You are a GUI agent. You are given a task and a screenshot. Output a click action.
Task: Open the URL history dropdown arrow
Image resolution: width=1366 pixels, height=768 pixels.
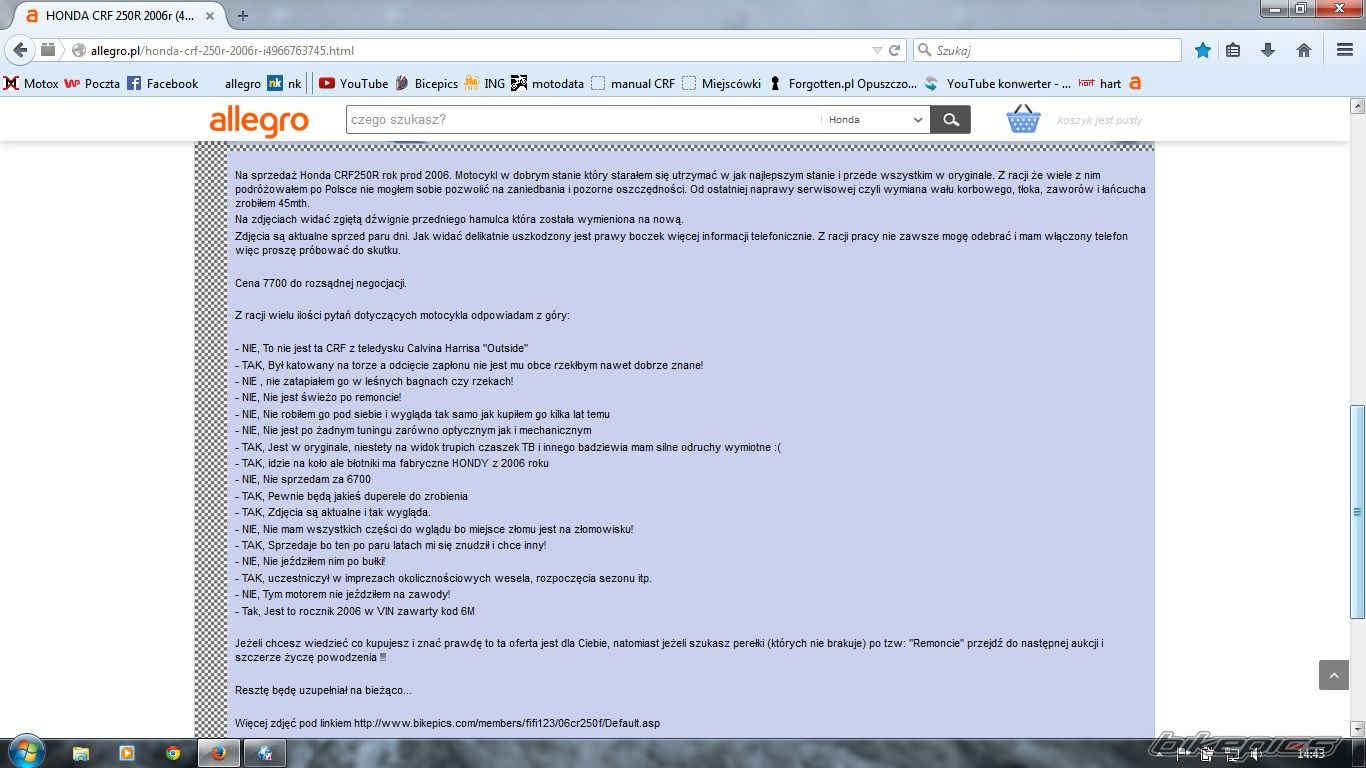877,50
